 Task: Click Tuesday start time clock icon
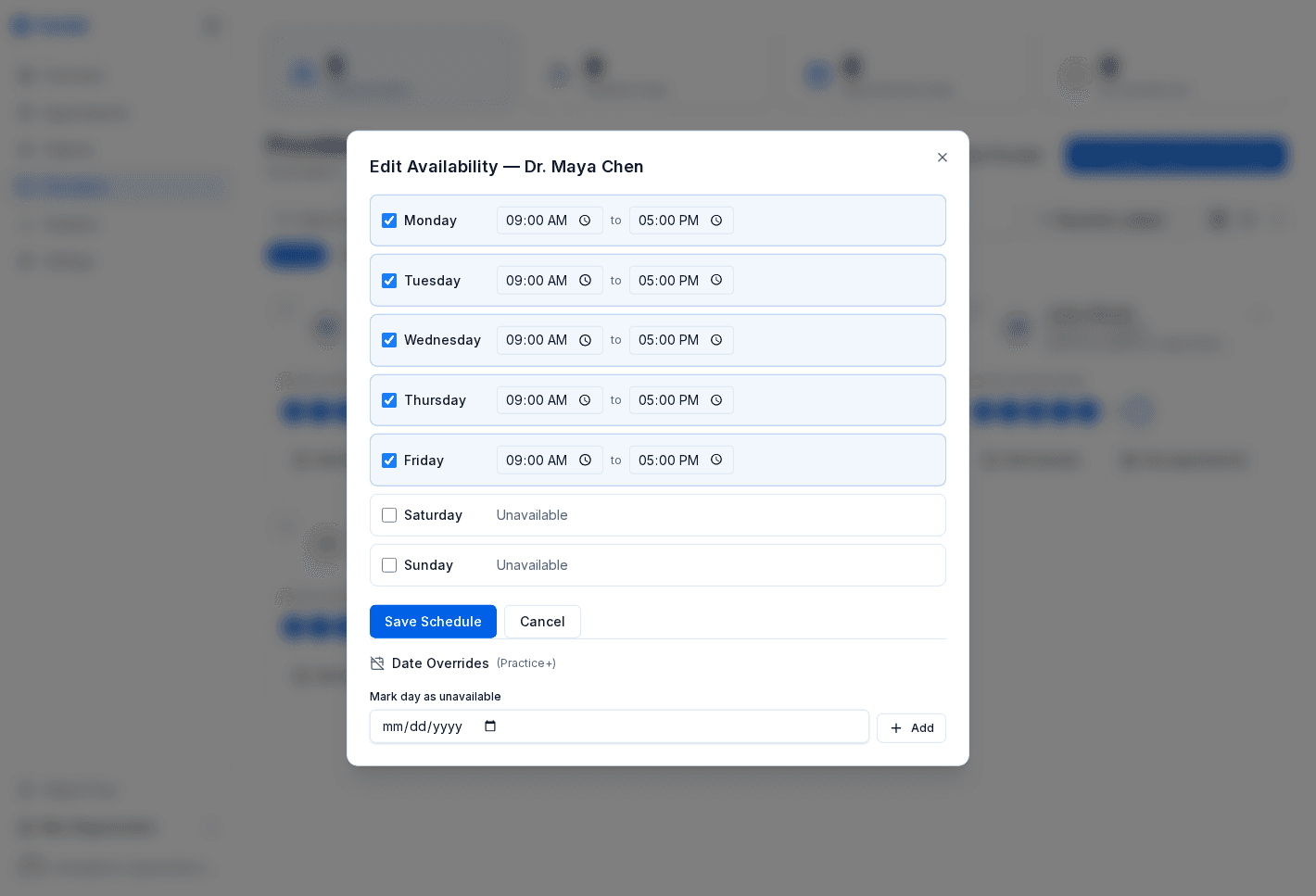pyautogui.click(x=585, y=281)
